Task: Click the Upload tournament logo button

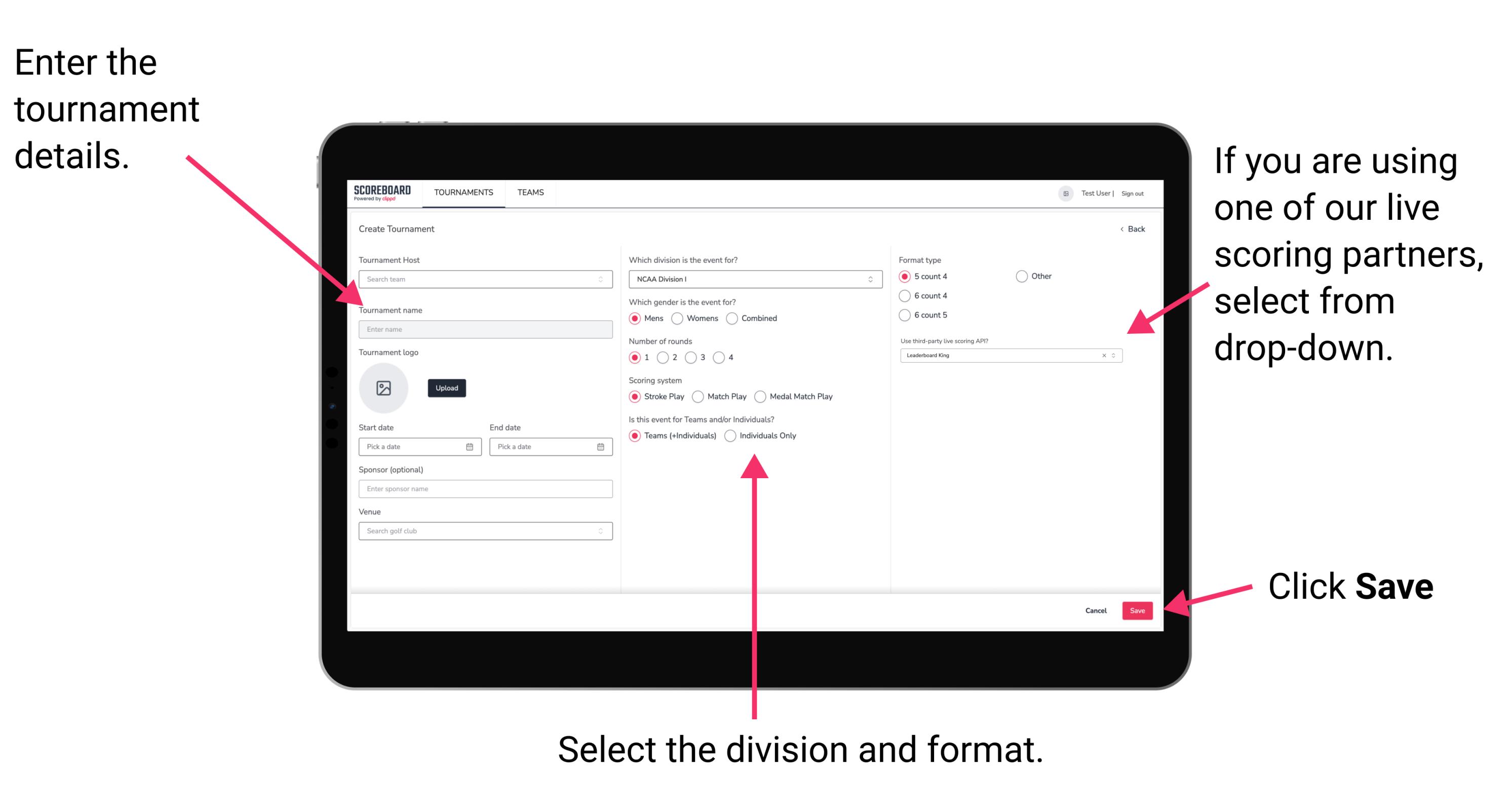Action: (446, 388)
